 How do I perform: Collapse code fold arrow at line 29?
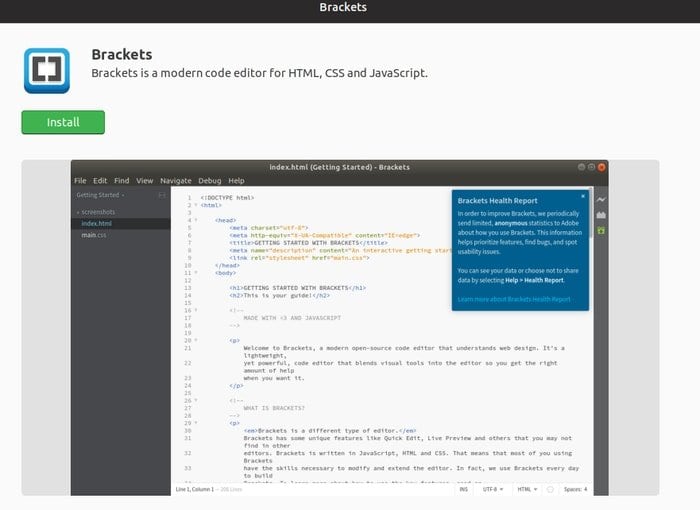click(196, 423)
